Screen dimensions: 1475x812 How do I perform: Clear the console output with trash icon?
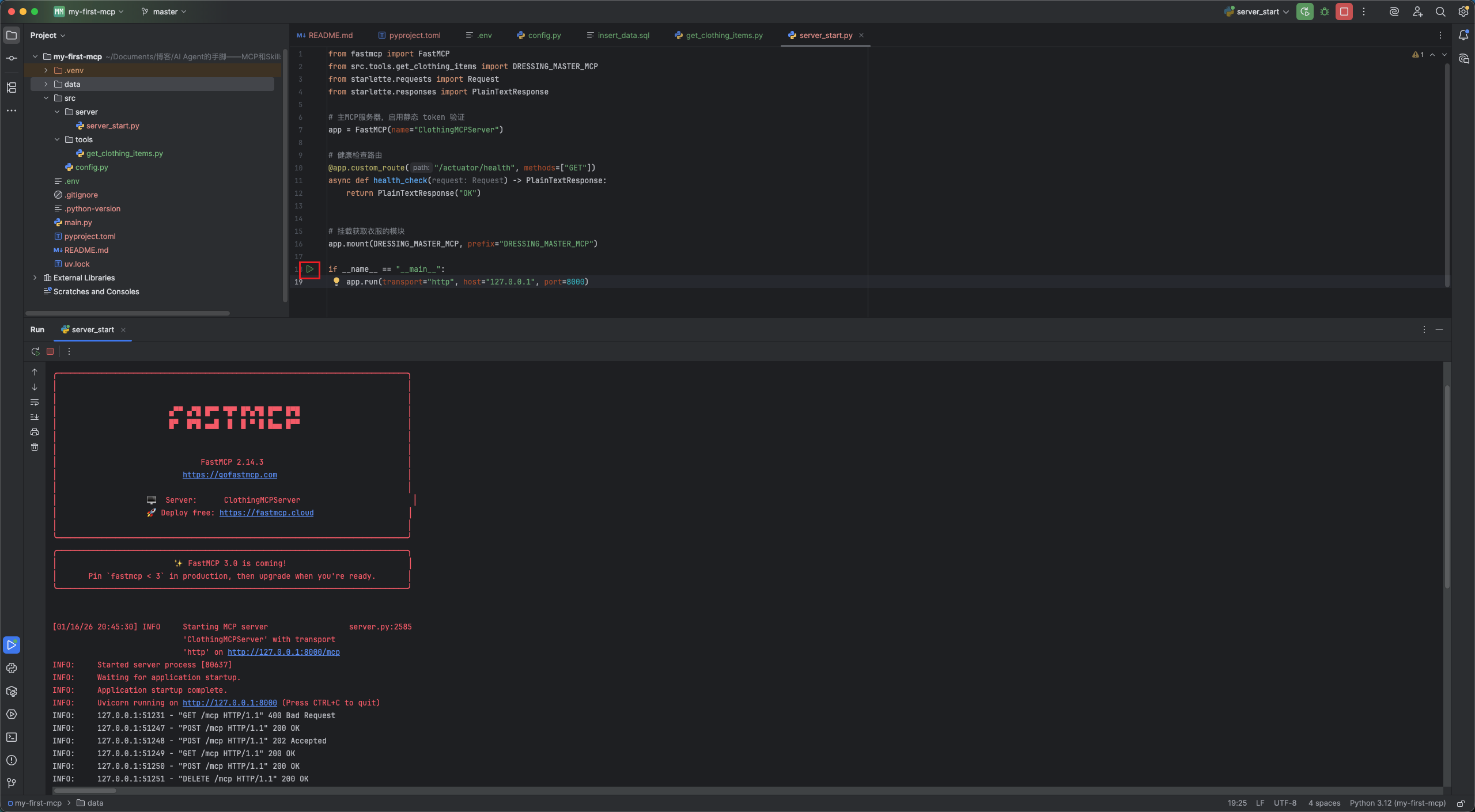click(x=35, y=447)
